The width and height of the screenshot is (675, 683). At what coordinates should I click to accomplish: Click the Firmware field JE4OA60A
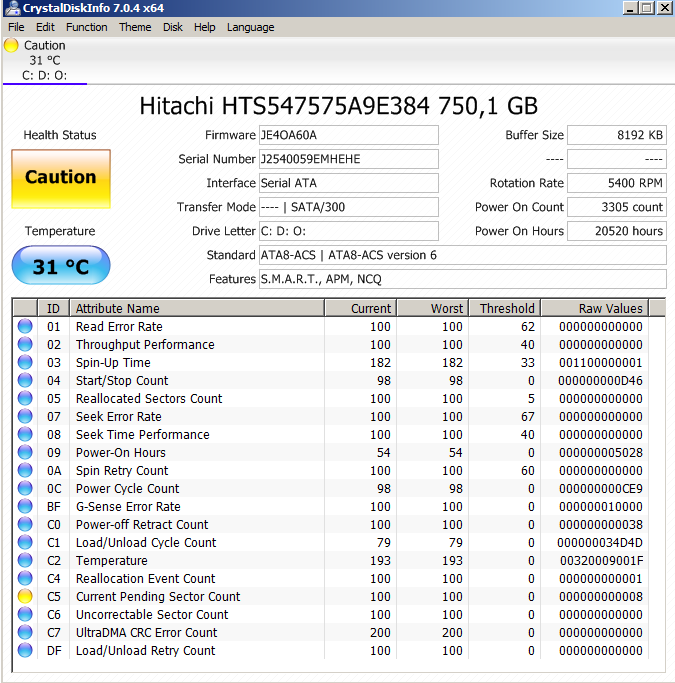(x=349, y=135)
